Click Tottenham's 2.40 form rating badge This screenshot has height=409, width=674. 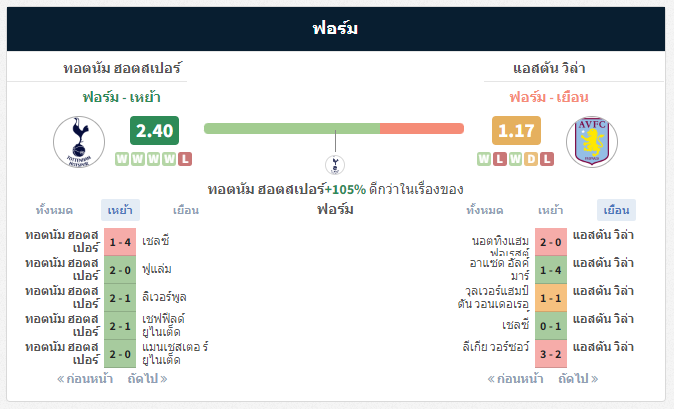154,130
